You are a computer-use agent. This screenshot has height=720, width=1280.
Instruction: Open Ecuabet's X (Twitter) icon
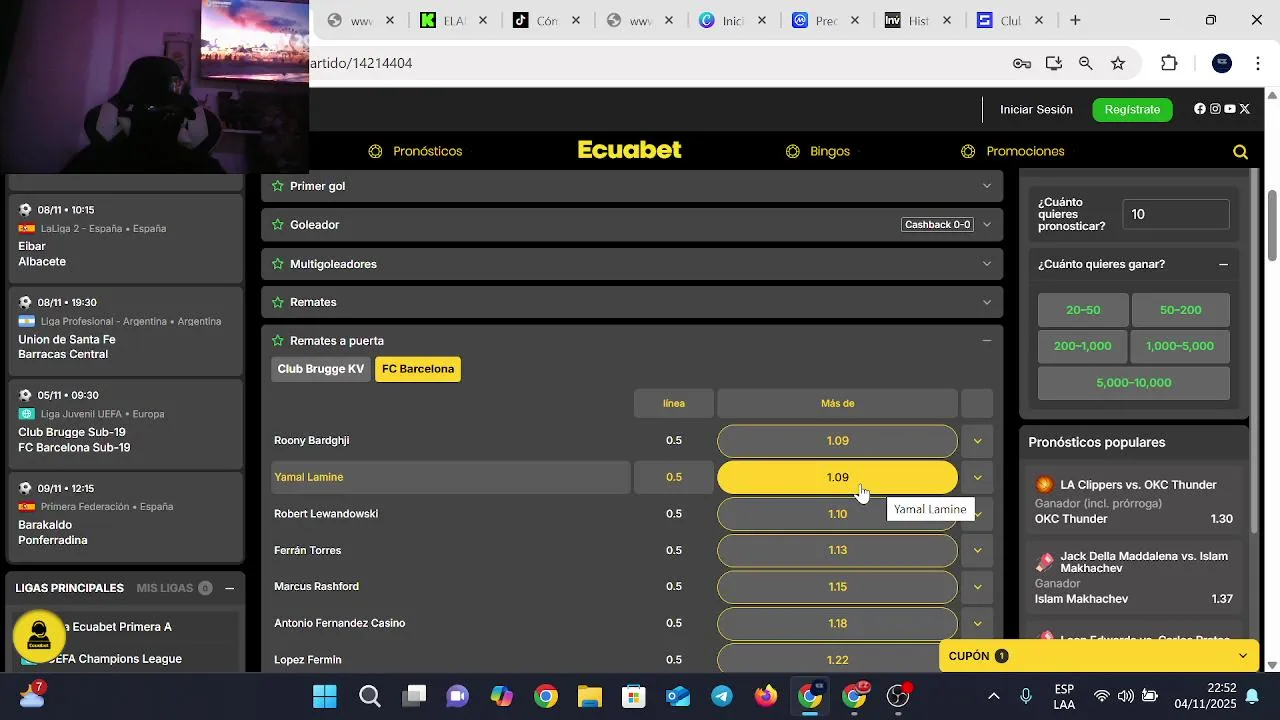click(x=1245, y=109)
